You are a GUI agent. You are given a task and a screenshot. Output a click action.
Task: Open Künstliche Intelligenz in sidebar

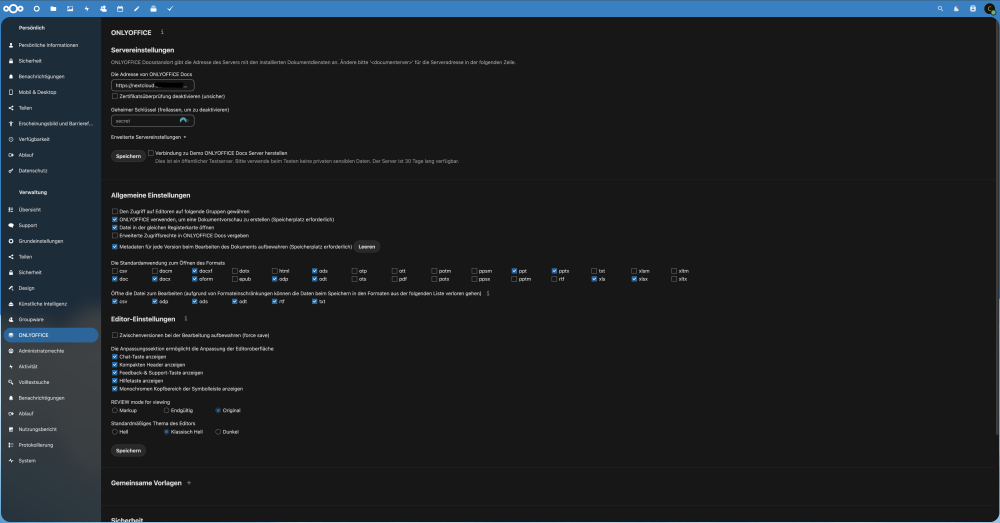51,304
